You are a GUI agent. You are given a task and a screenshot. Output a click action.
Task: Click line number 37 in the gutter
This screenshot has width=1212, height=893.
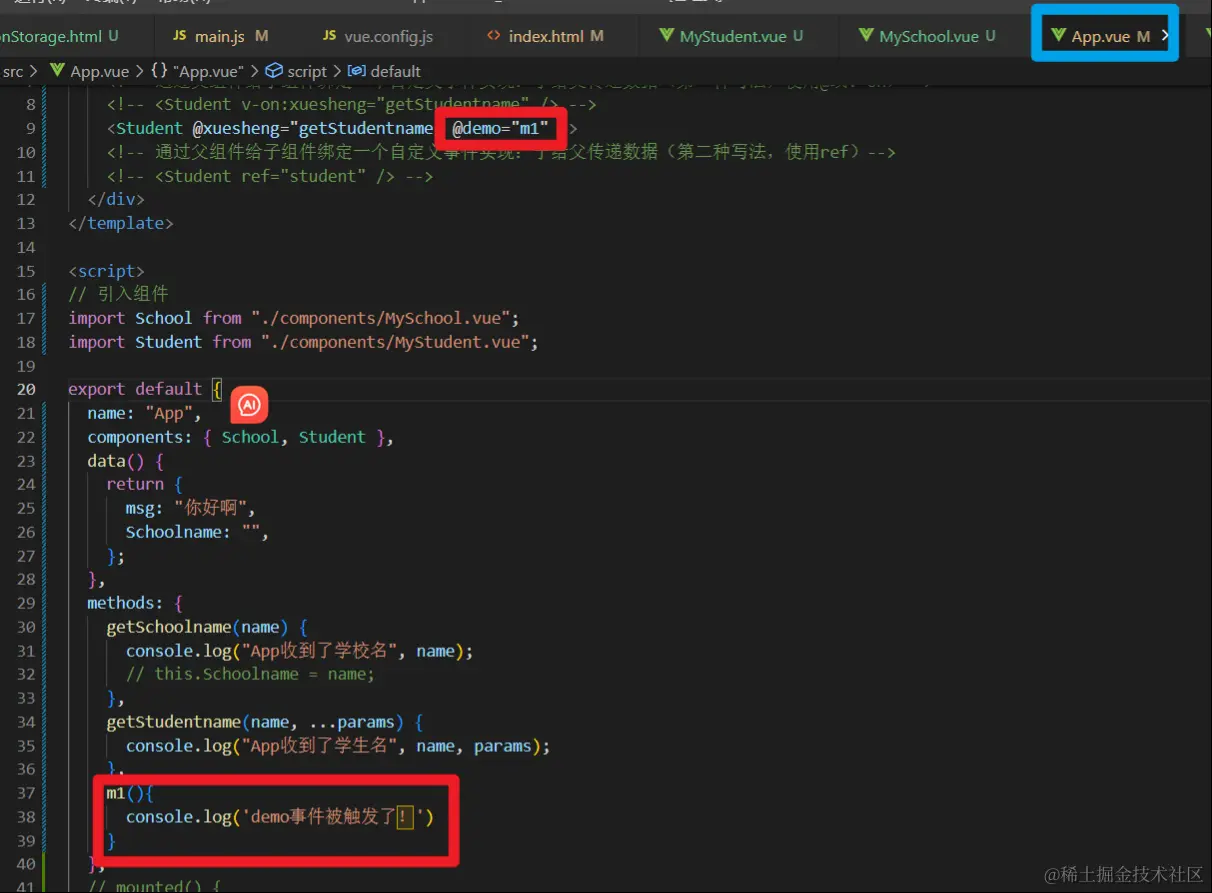pyautogui.click(x=26, y=793)
